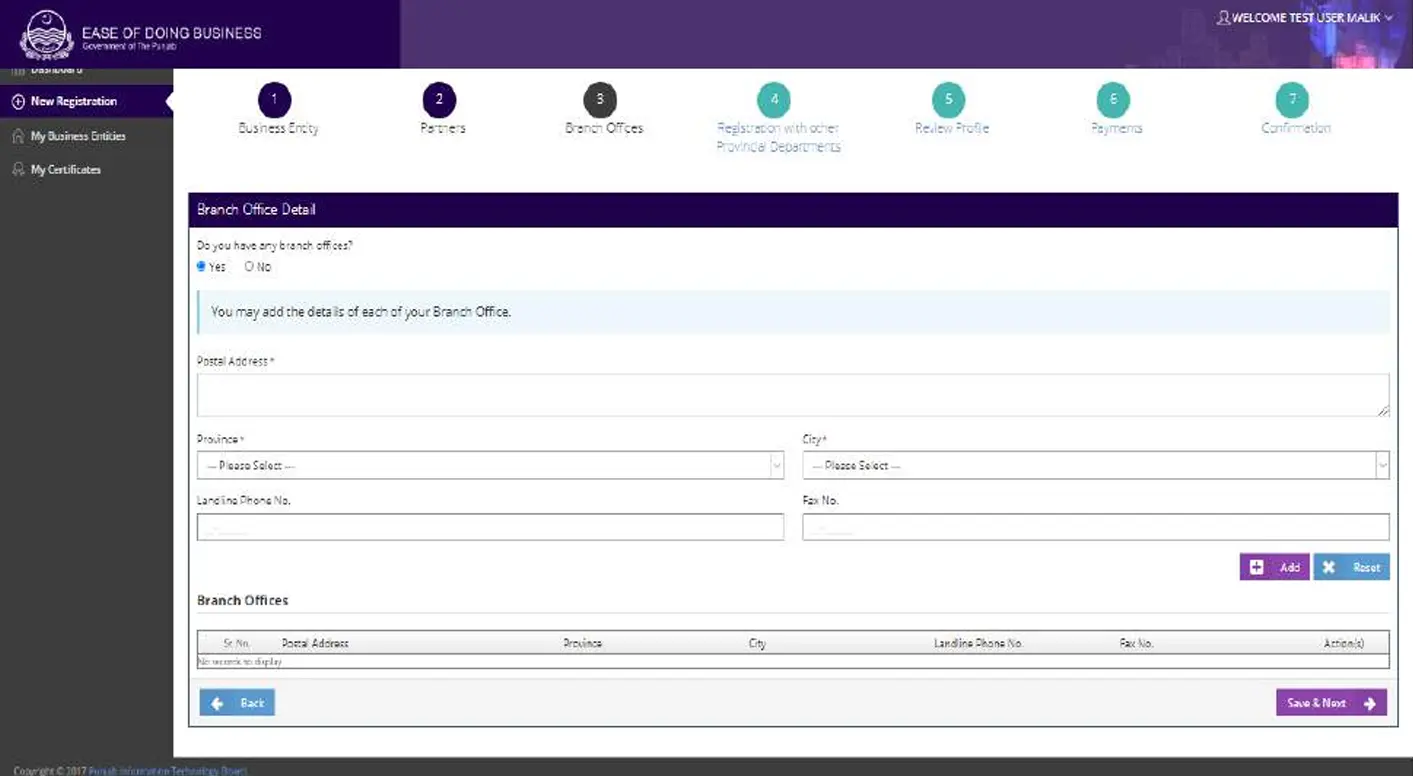Click the My Certificates sidebar icon
The image size is (1413, 776).
(18, 170)
